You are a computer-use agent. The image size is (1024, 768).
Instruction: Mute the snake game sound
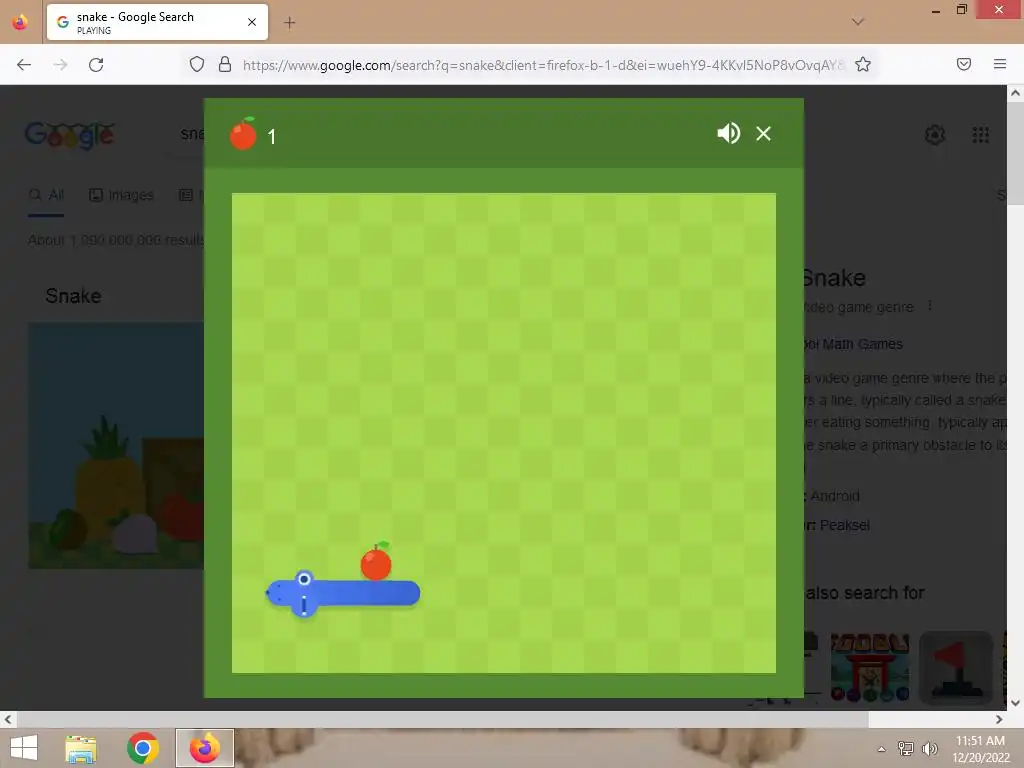tap(728, 133)
